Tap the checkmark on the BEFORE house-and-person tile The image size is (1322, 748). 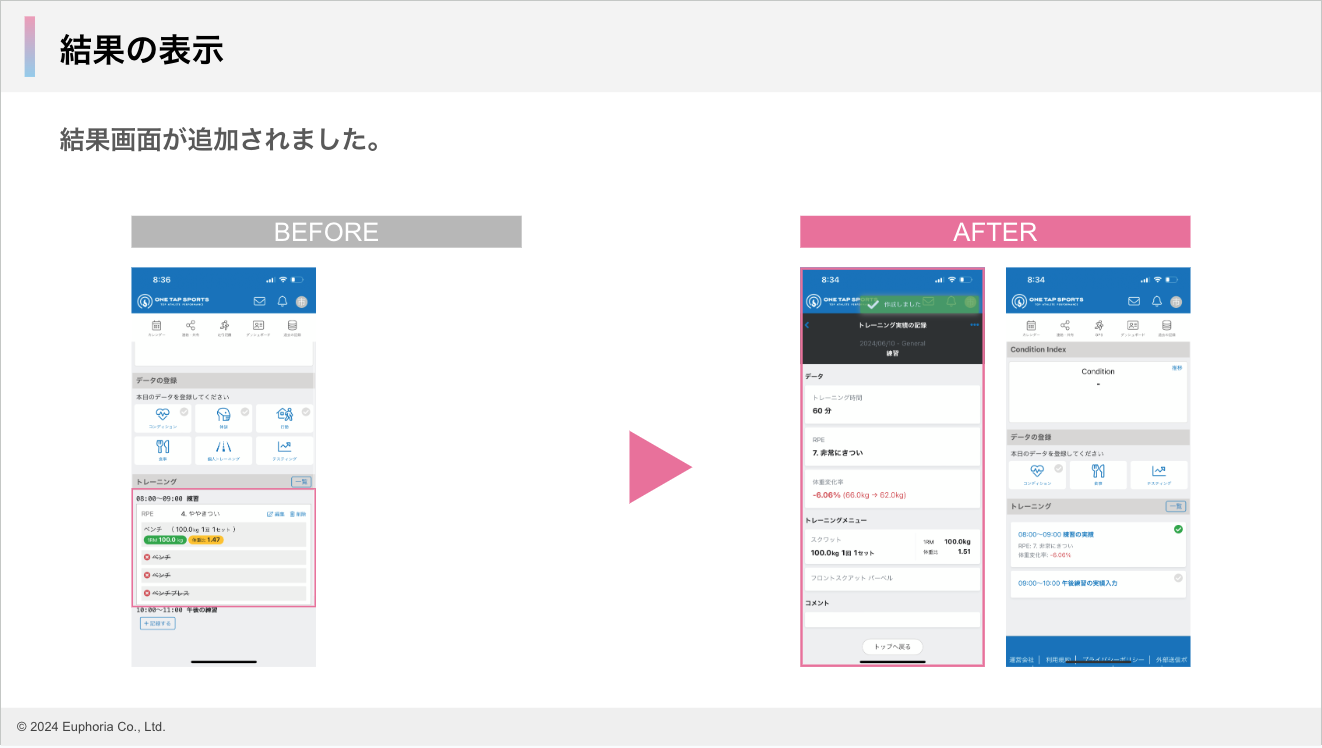(306, 411)
